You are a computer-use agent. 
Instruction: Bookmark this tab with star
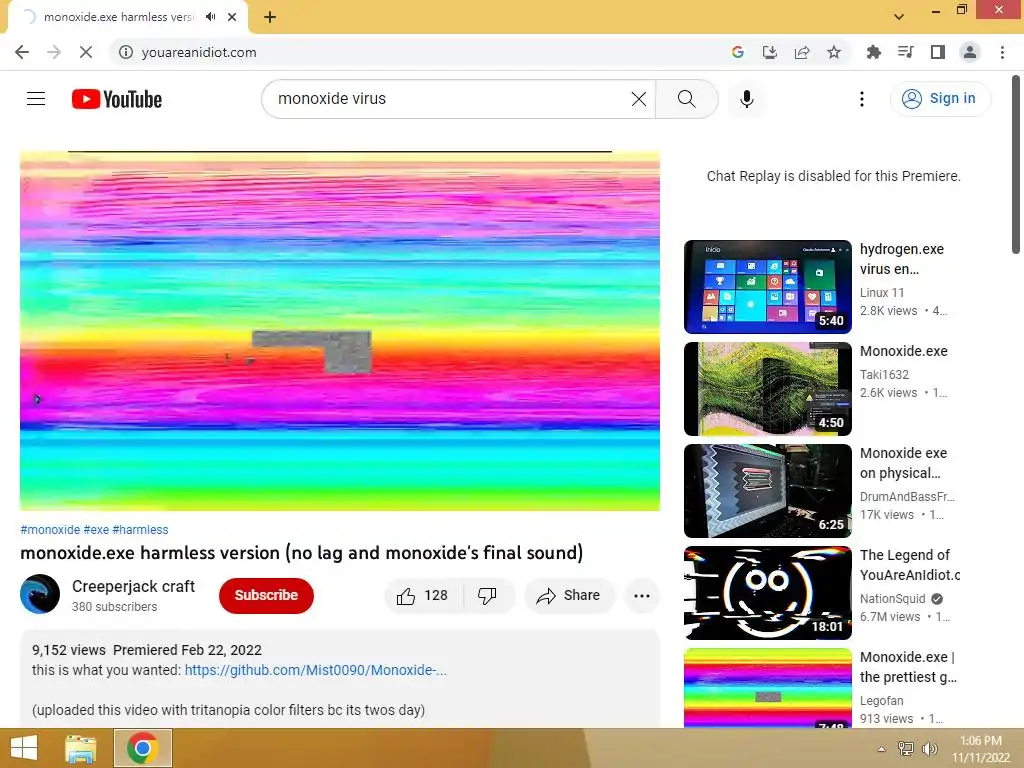tap(834, 52)
